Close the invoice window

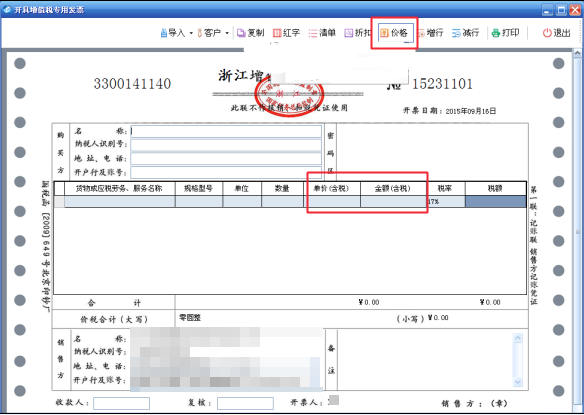coord(575,10)
